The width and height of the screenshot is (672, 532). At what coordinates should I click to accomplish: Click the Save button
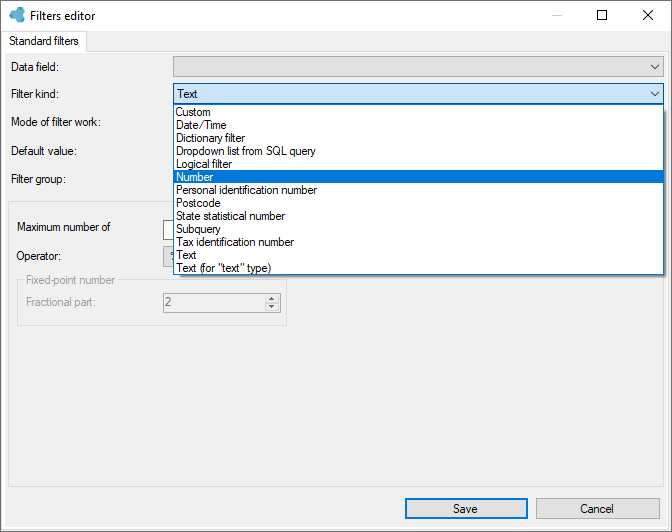(x=466, y=508)
